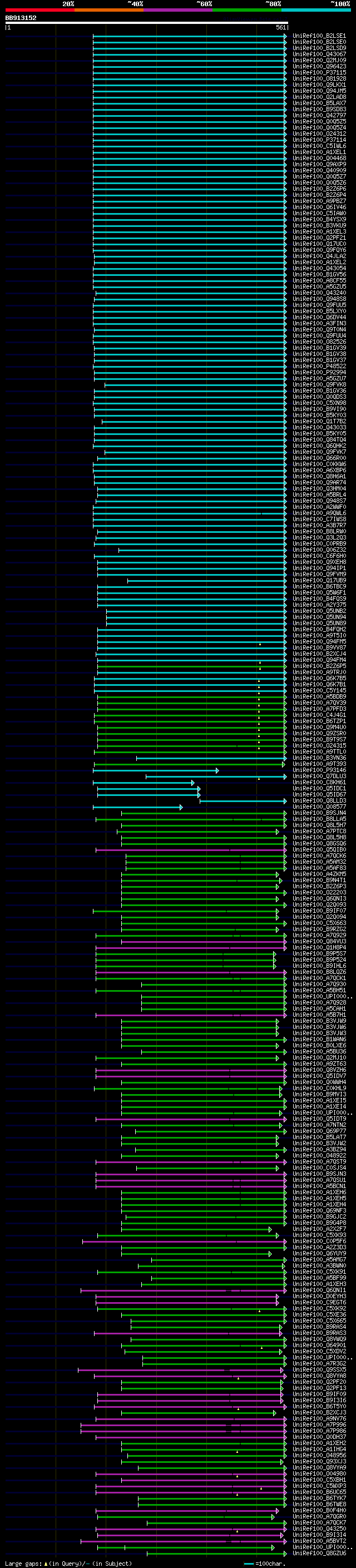Select hit label UniRef100_Q94JM5
356x1568 pixels.
point(319,91)
